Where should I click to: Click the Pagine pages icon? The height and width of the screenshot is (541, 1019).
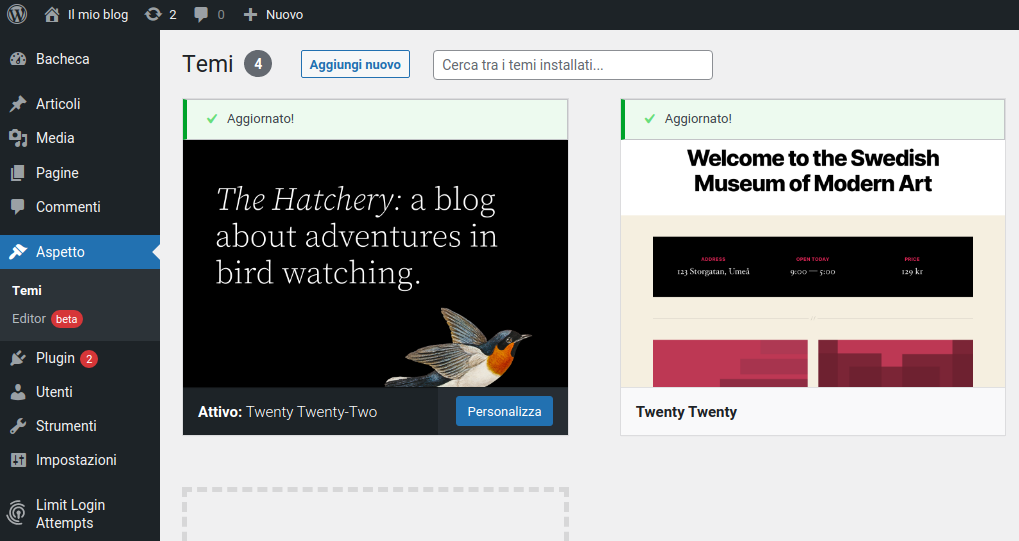point(18,173)
